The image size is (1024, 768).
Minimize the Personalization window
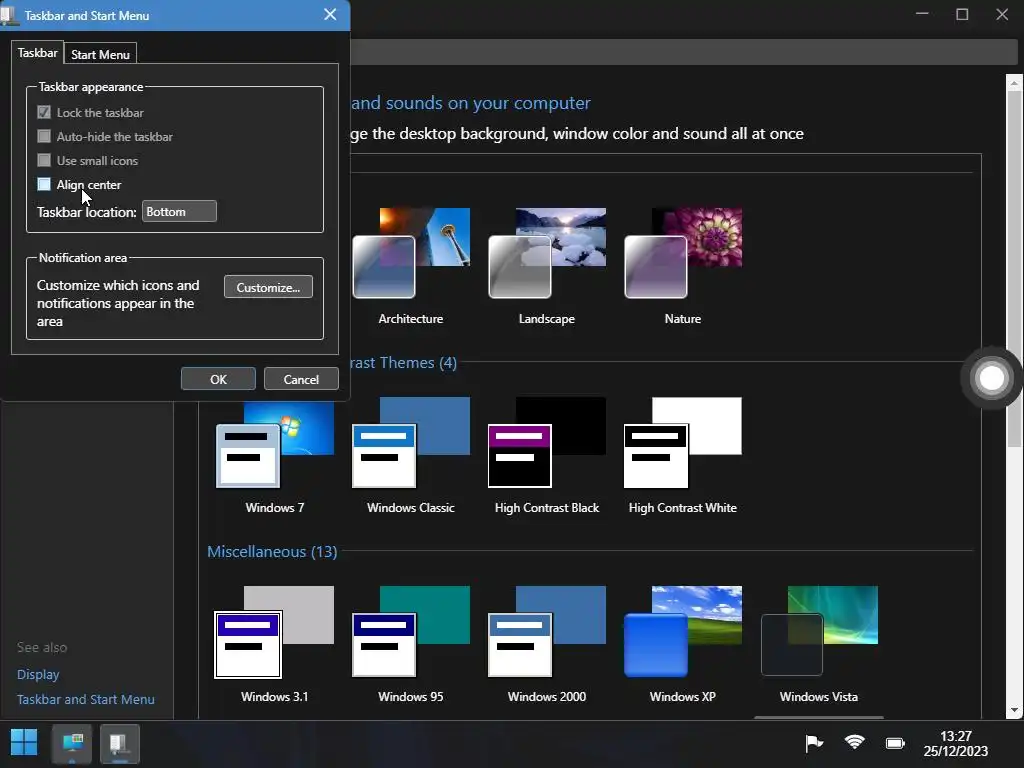point(922,14)
